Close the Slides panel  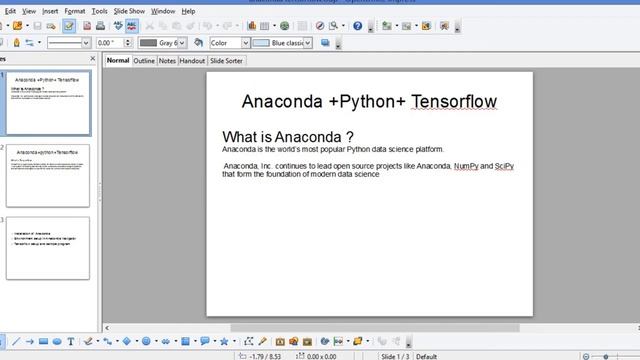coord(93,59)
